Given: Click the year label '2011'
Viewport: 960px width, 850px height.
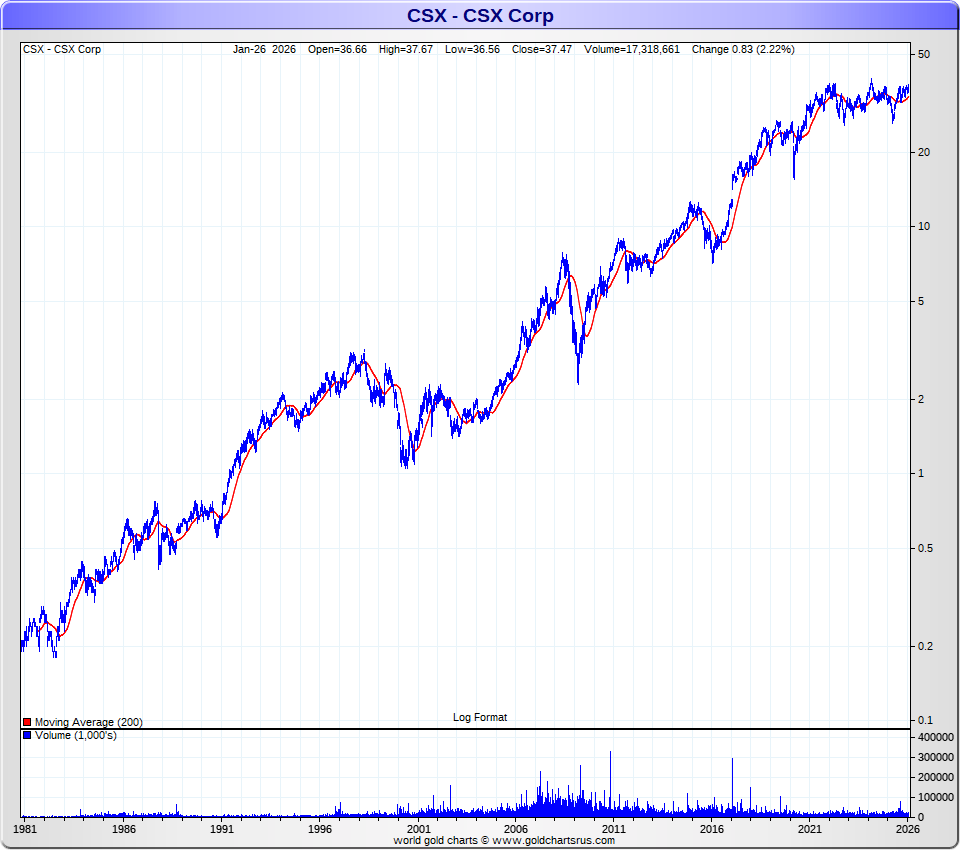Looking at the screenshot, I should pos(614,829).
